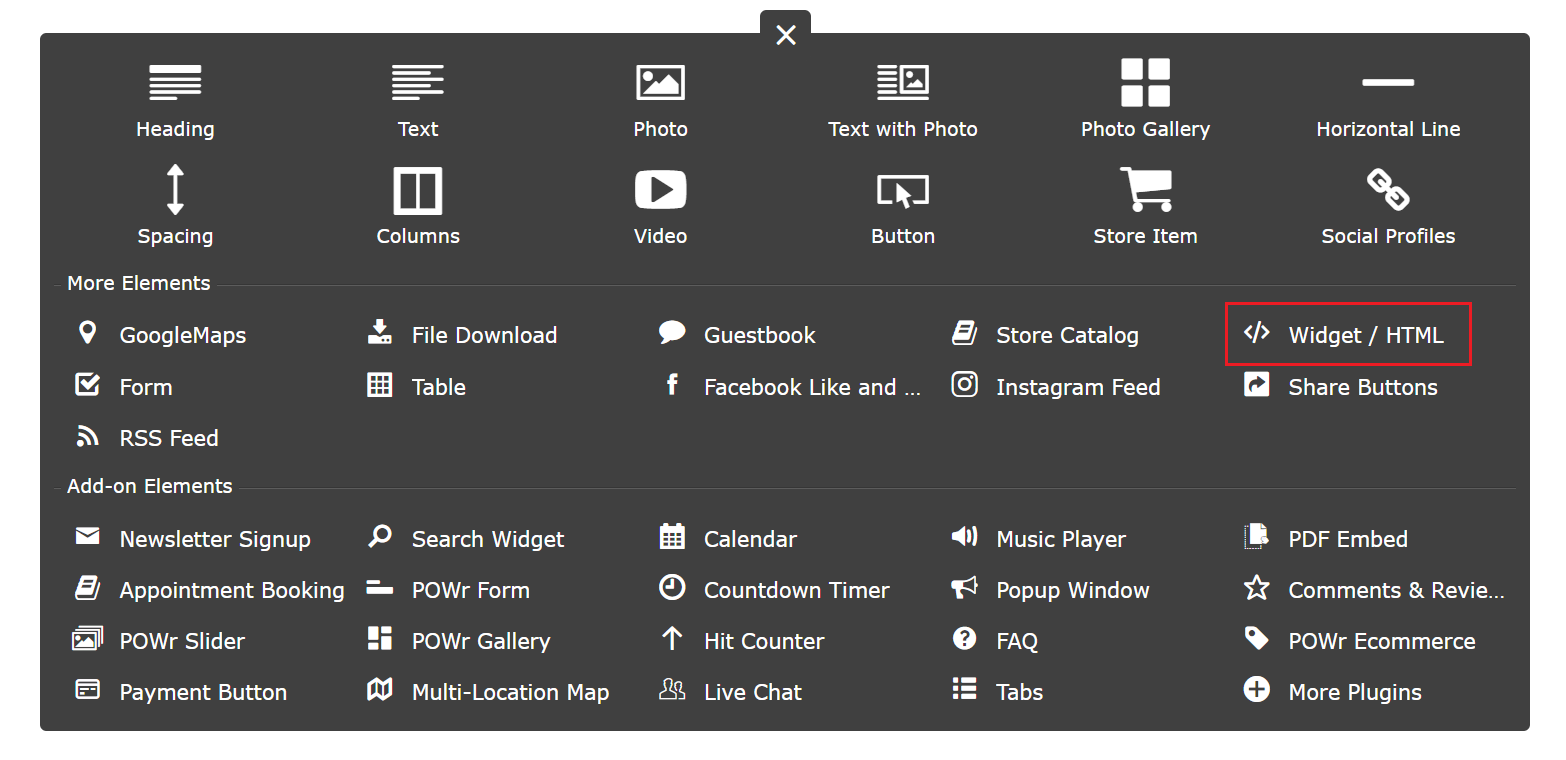
Task: Open the Widget / HTML element
Action: pyautogui.click(x=1347, y=334)
